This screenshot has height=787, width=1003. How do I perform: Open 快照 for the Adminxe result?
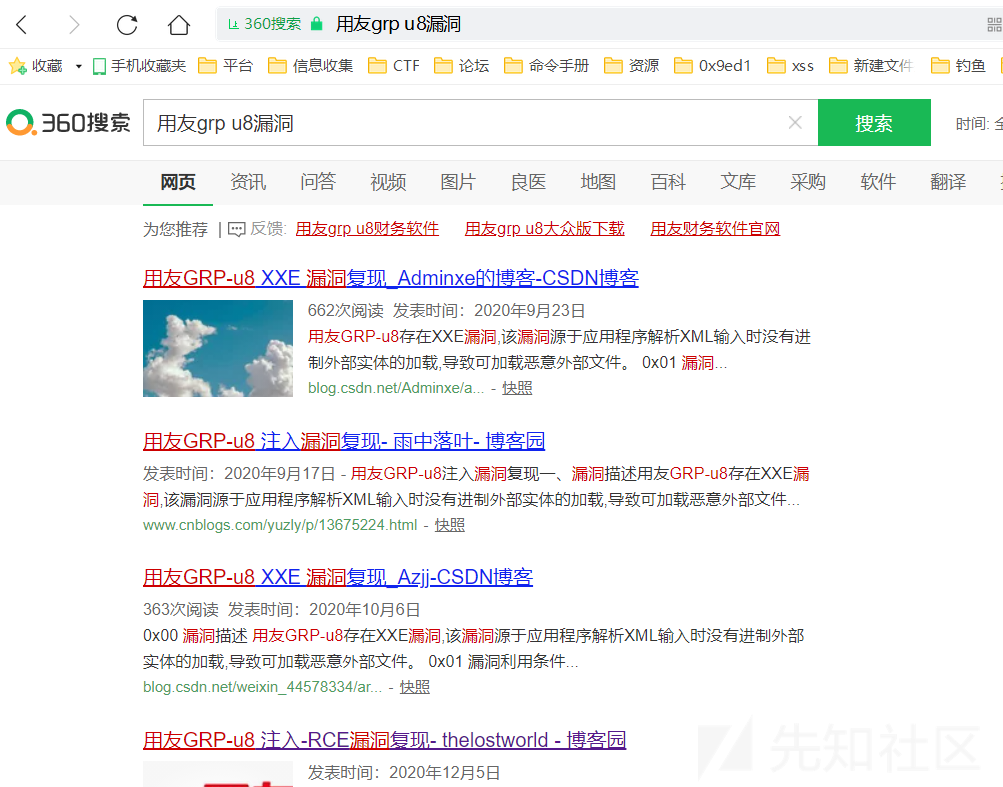coord(517,388)
